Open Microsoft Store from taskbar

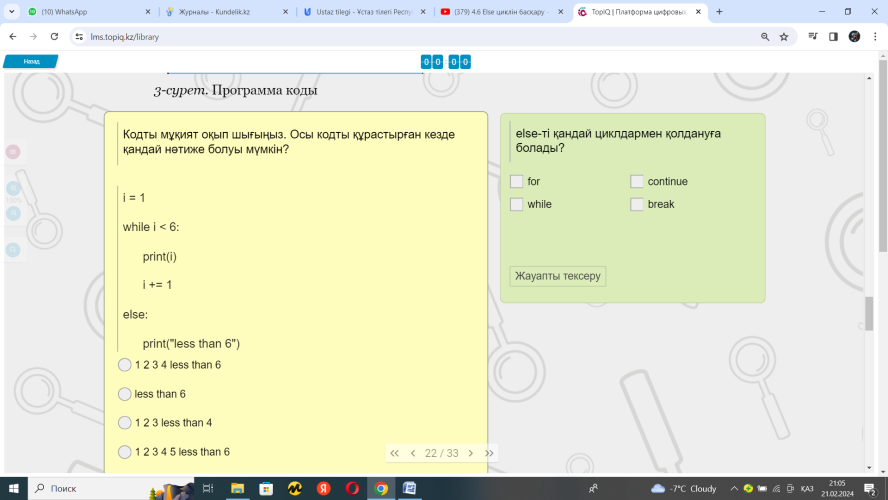click(266, 488)
